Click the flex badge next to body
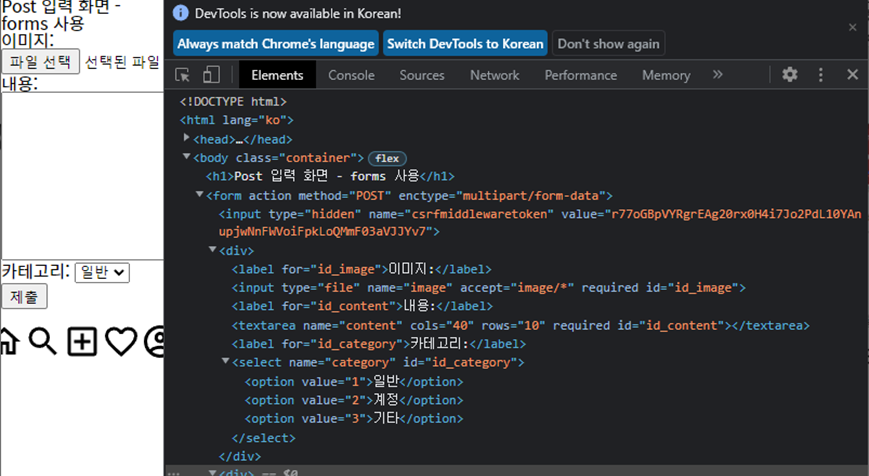 pyautogui.click(x=387, y=158)
